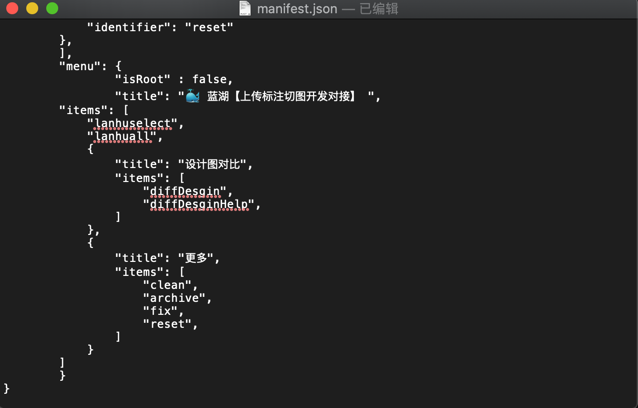Click the false value after isRoot
Image resolution: width=638 pixels, height=408 pixels.
point(212,80)
